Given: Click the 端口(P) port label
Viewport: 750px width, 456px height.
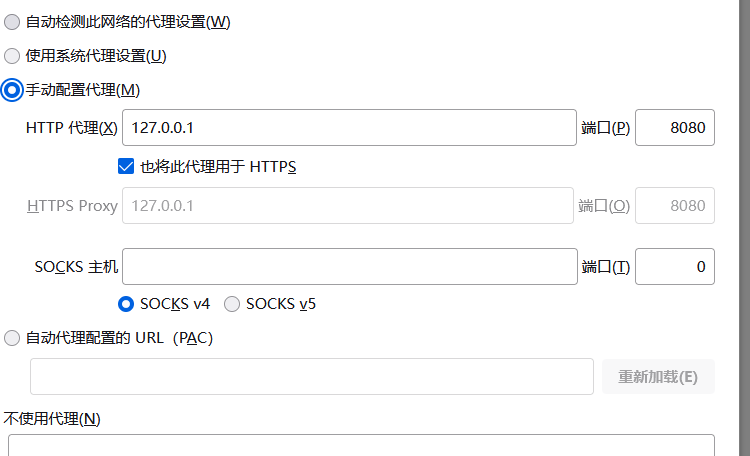Looking at the screenshot, I should point(605,128).
